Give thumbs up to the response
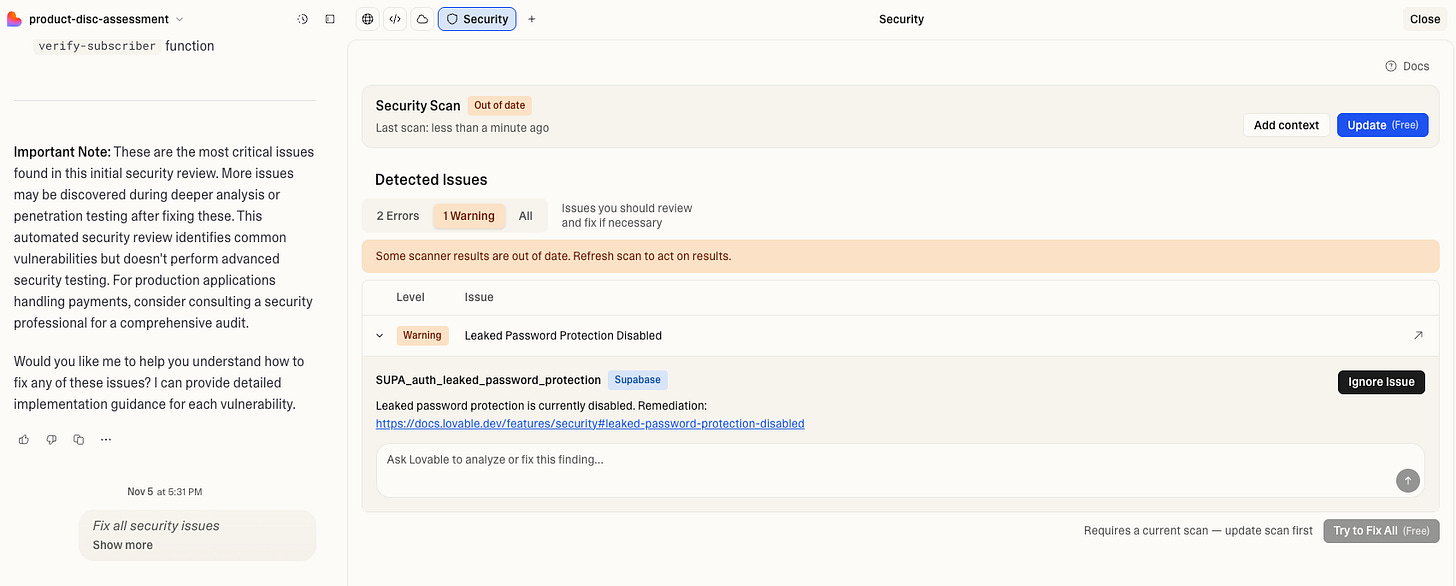 click(24, 439)
